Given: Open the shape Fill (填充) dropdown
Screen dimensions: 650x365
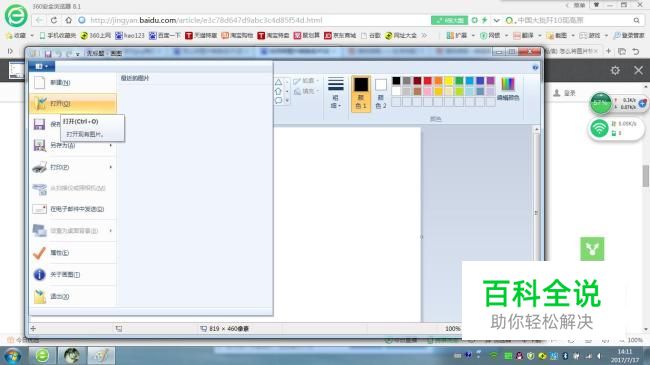Looking at the screenshot, I should click(x=306, y=91).
